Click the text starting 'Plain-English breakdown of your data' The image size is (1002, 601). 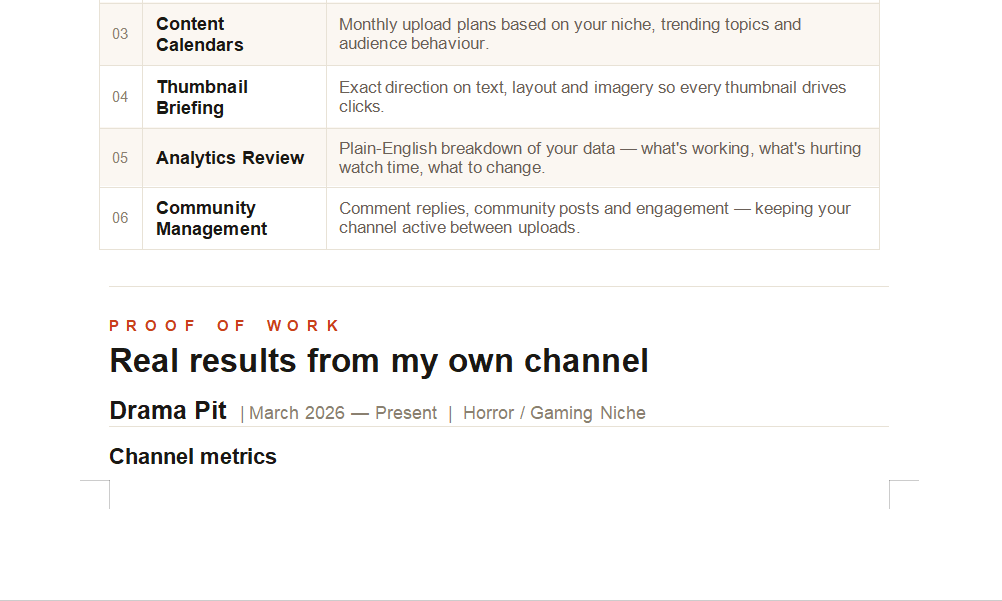click(x=600, y=158)
